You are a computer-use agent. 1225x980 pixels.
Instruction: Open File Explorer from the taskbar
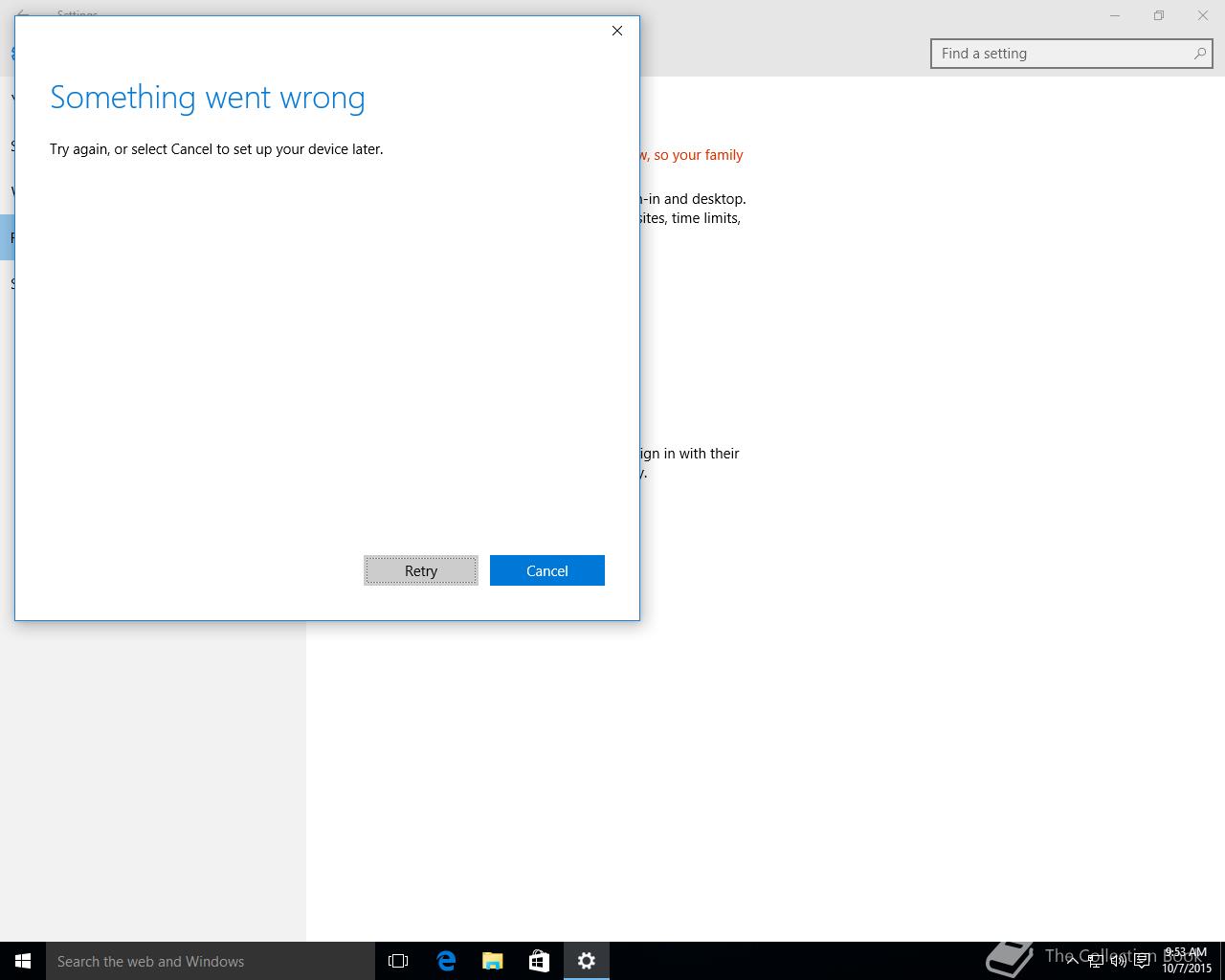(493, 961)
